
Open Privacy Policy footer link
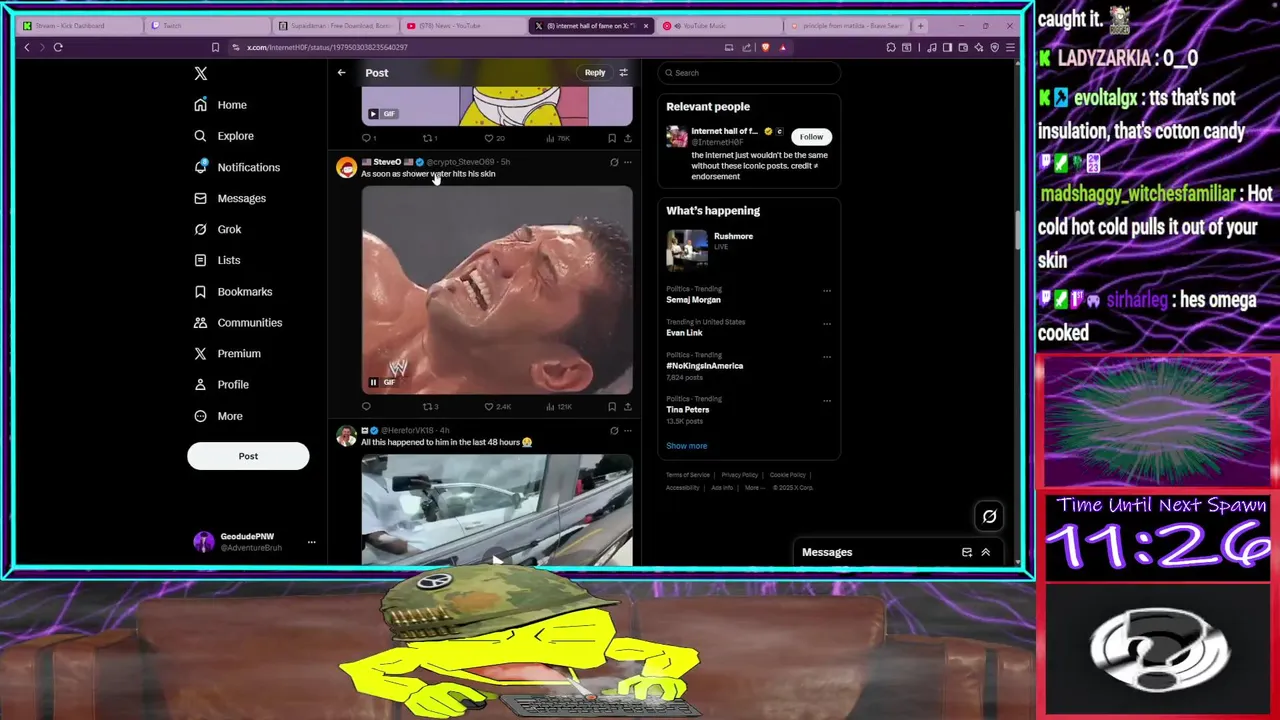pos(740,475)
